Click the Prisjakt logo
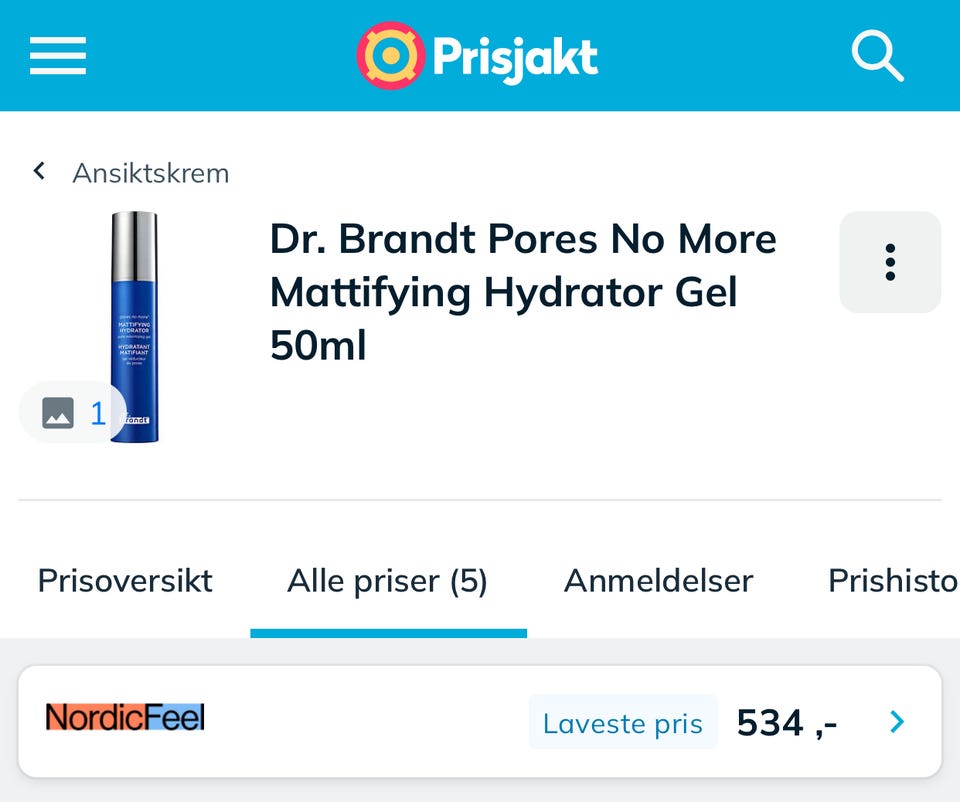This screenshot has width=960, height=802. [477, 56]
